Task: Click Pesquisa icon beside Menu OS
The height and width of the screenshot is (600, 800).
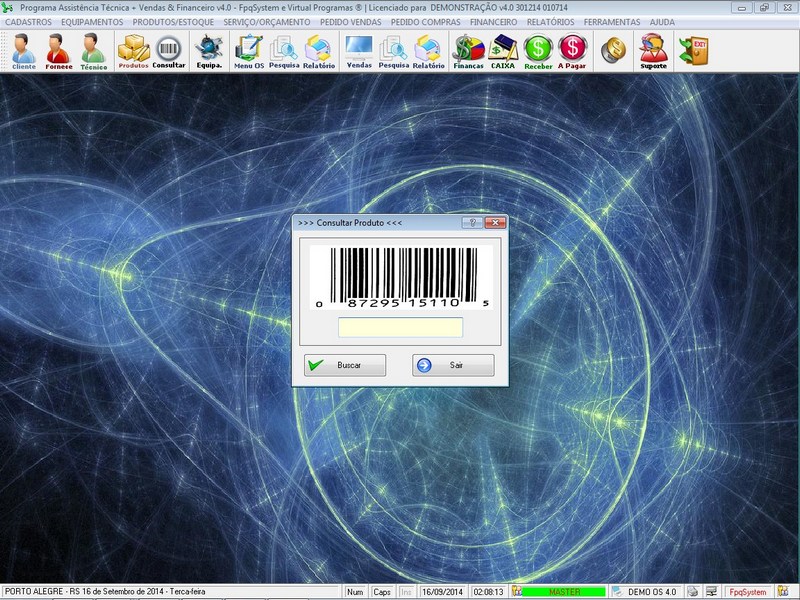Action: tap(284, 51)
